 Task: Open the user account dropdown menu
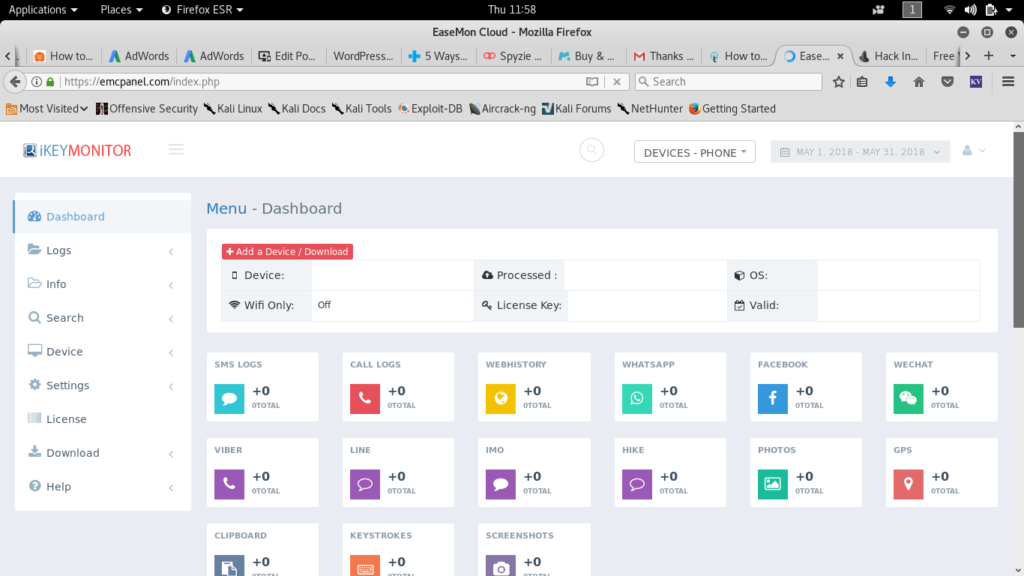(x=973, y=151)
